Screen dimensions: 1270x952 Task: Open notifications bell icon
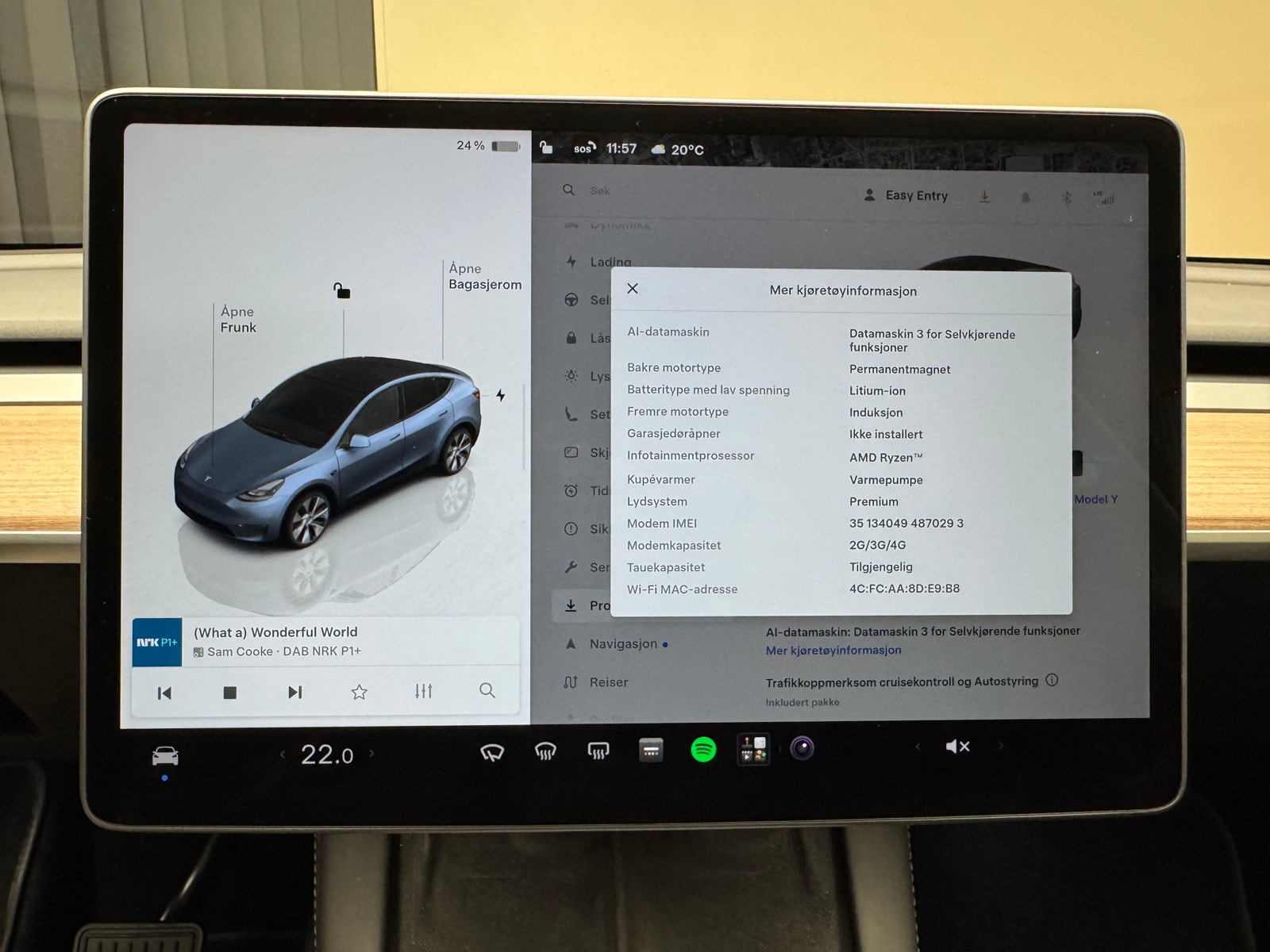[1026, 198]
